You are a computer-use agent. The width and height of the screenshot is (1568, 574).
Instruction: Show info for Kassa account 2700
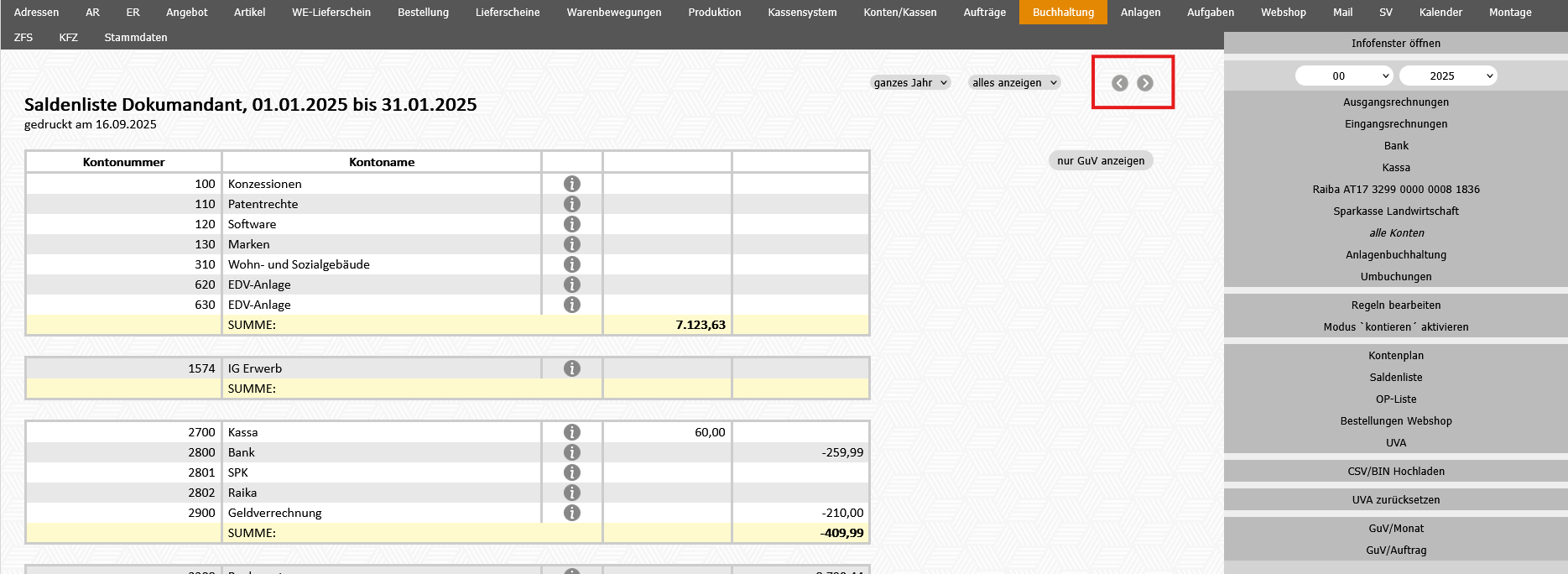coord(572,432)
